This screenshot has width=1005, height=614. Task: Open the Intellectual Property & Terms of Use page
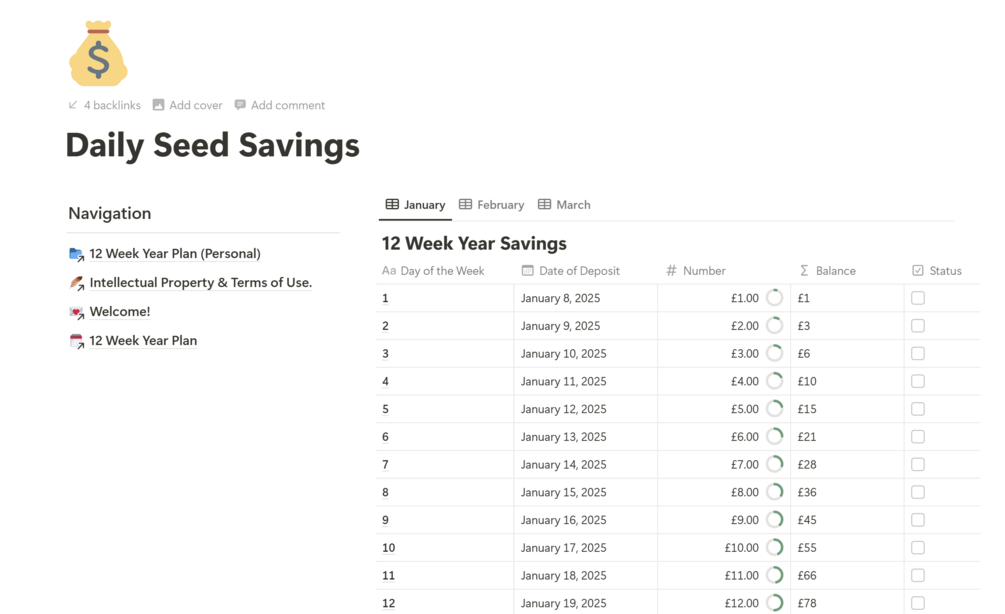tap(200, 283)
